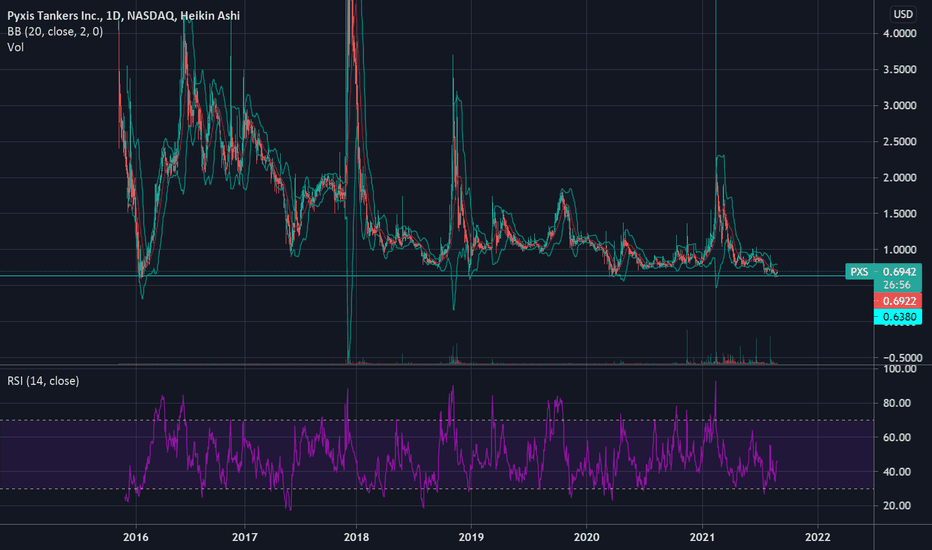Select the Vol indicator legend
Screen dimensions: 932x550
pyautogui.click(x=15, y=47)
